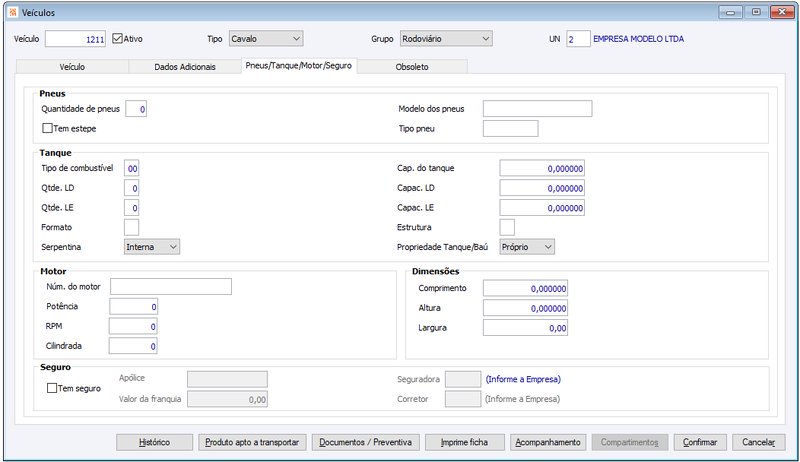Click the Cap. do tanque field
Viewport: 800px width, 462px height.
coord(542,168)
